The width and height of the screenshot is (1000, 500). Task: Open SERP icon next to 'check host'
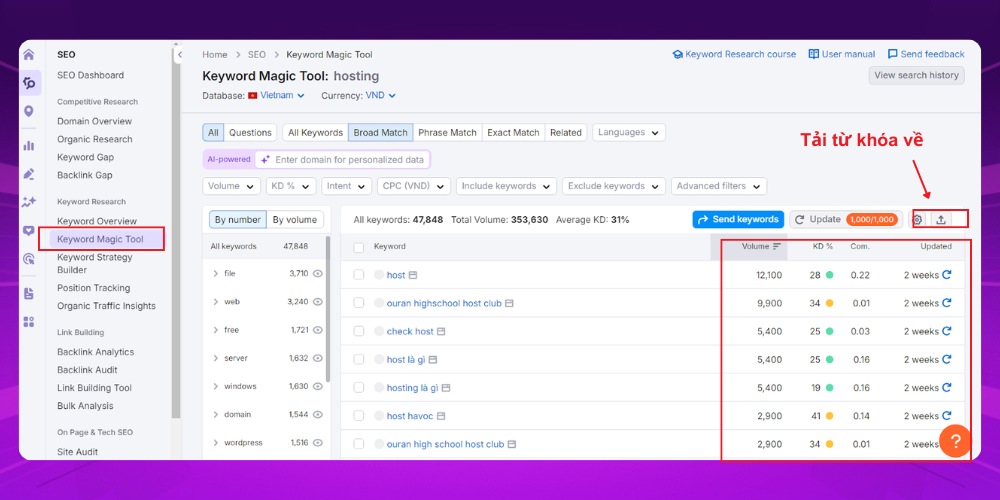(x=441, y=332)
